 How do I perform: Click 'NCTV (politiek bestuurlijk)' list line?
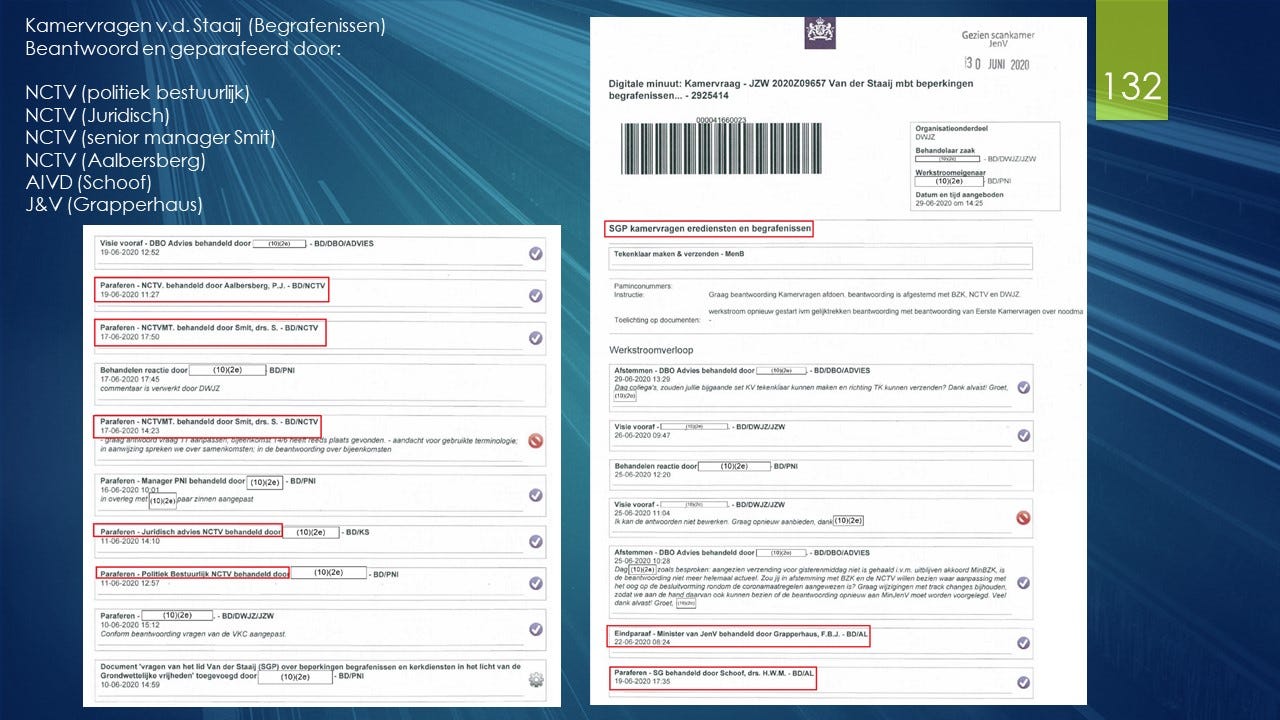[x=137, y=93]
